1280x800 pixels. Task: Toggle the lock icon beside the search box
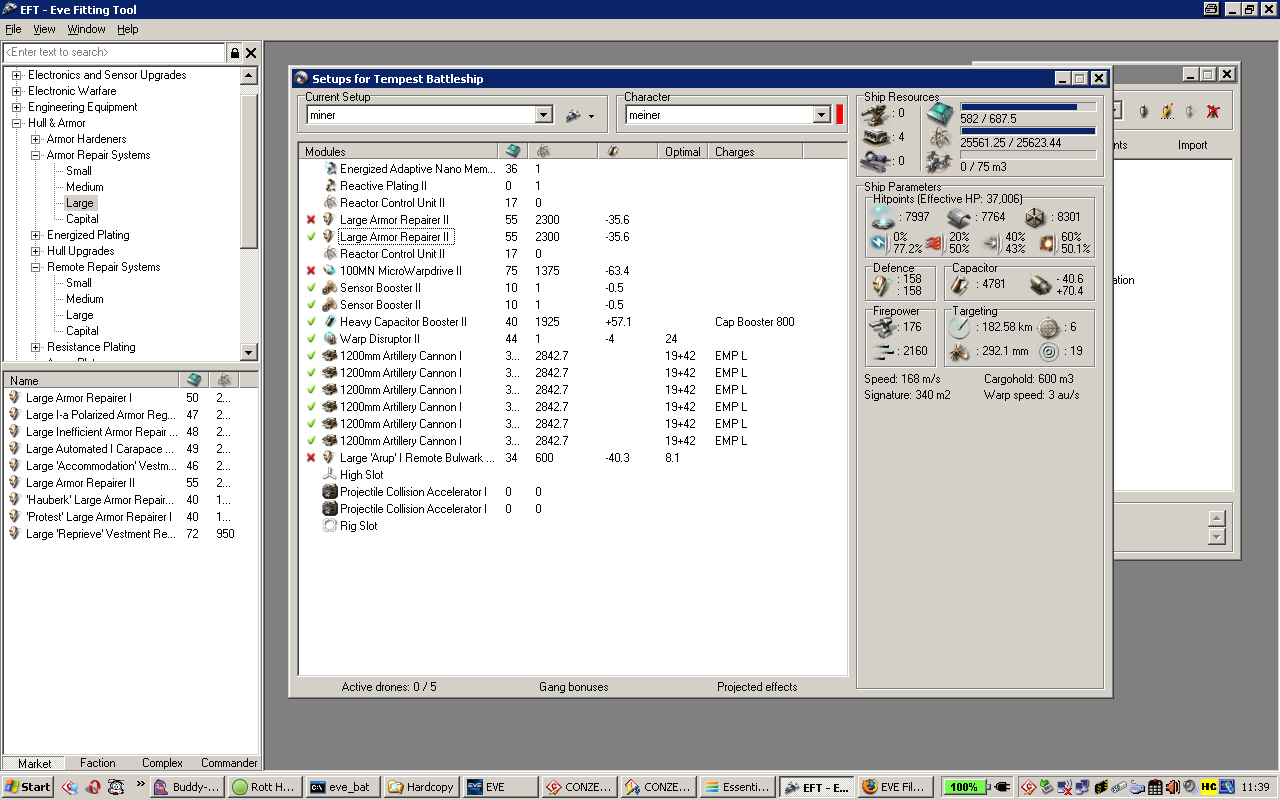(x=235, y=53)
